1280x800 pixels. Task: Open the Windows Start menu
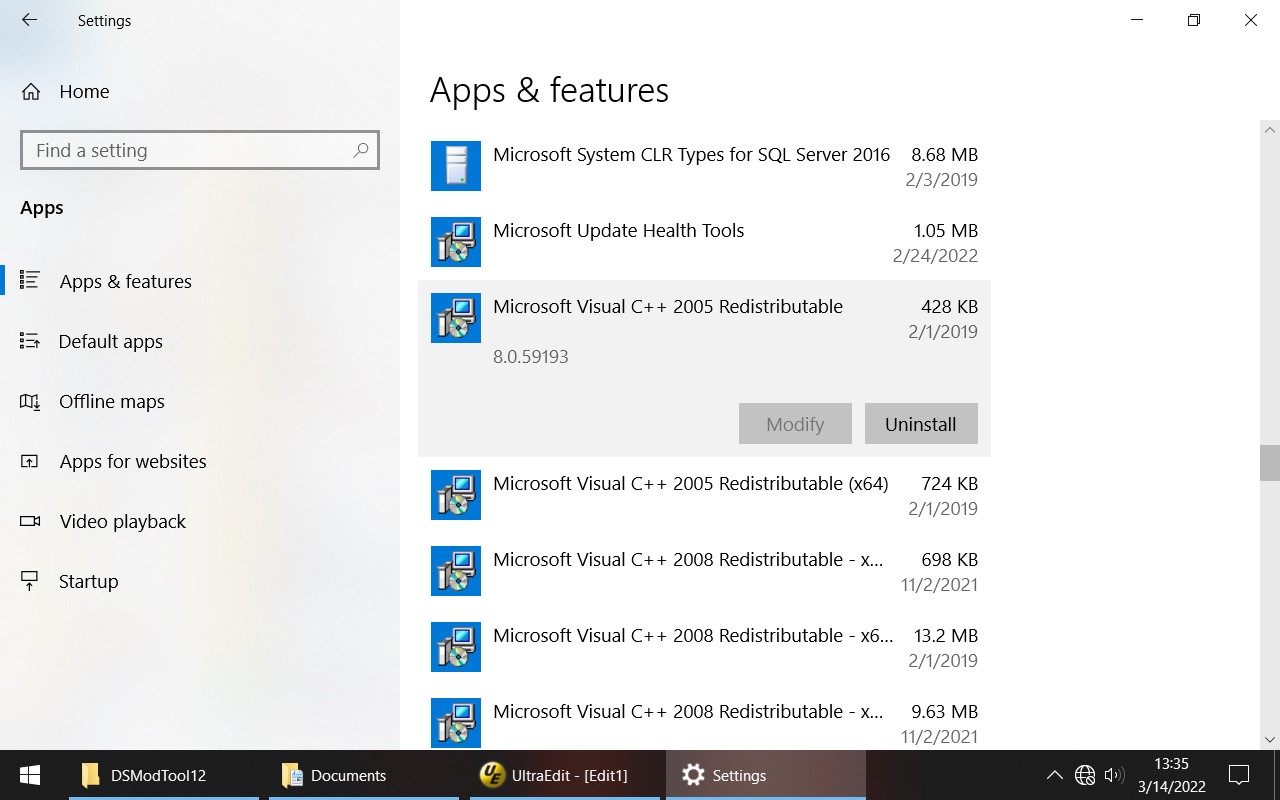pyautogui.click(x=29, y=775)
